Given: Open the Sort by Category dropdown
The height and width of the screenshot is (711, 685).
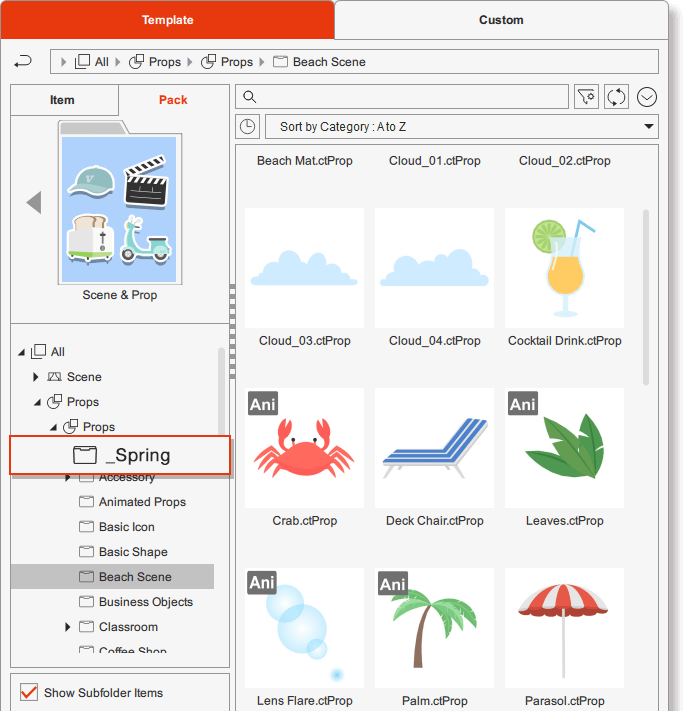Looking at the screenshot, I should (x=461, y=127).
